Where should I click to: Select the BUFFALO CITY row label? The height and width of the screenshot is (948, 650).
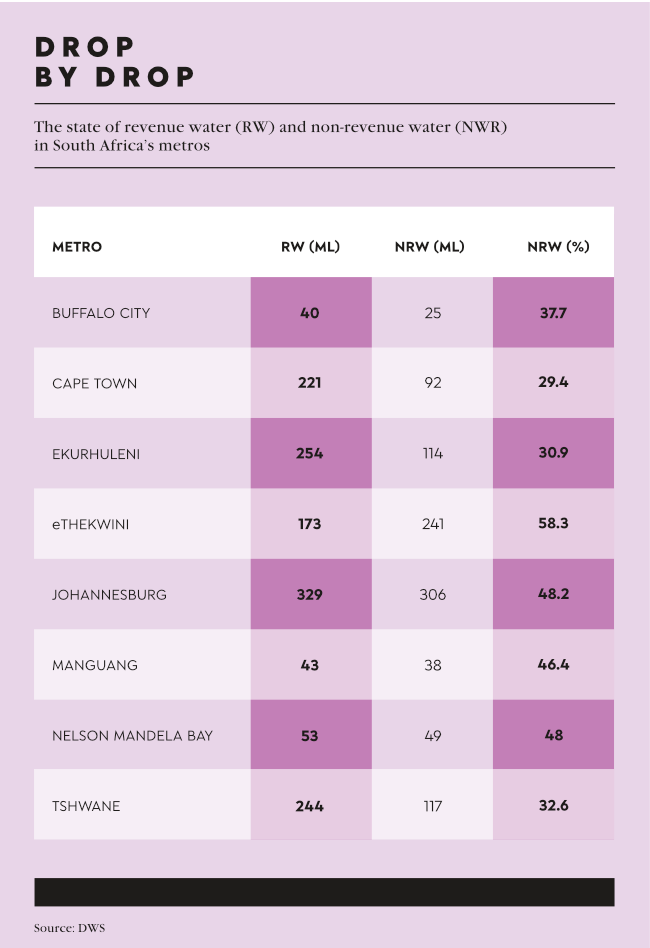coord(101,313)
